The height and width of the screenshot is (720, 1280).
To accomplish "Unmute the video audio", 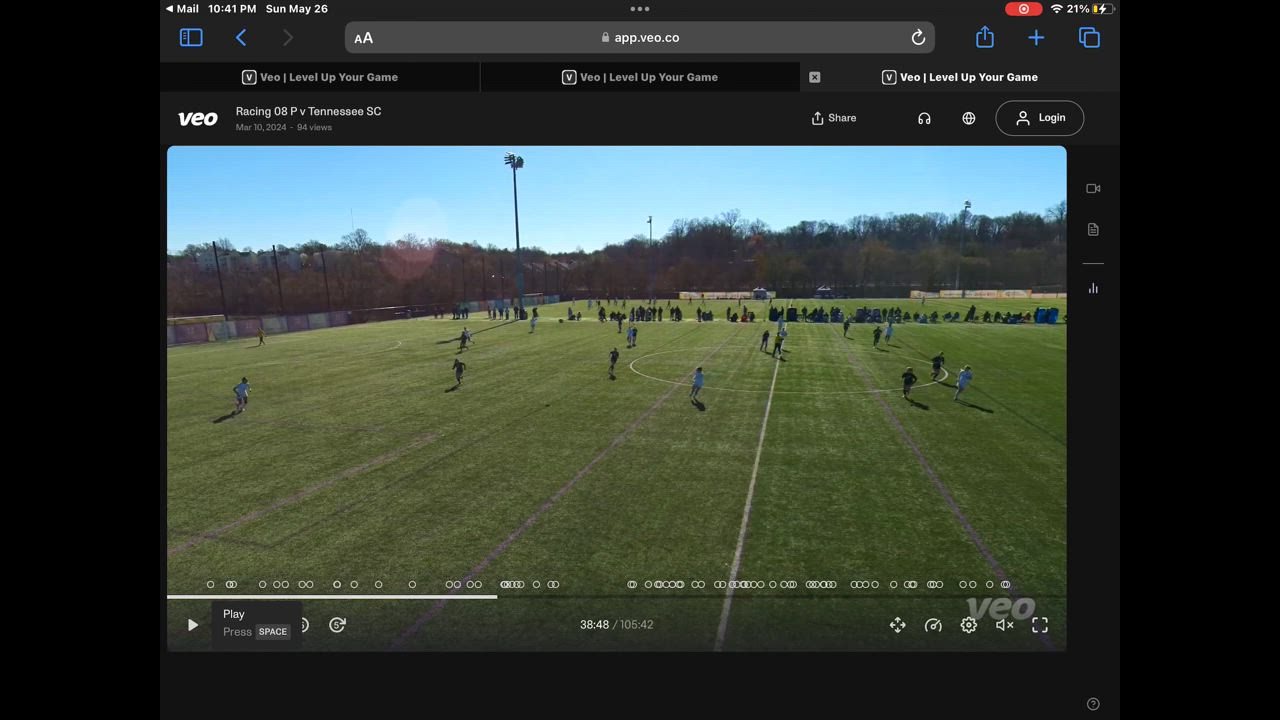I will pos(1004,625).
